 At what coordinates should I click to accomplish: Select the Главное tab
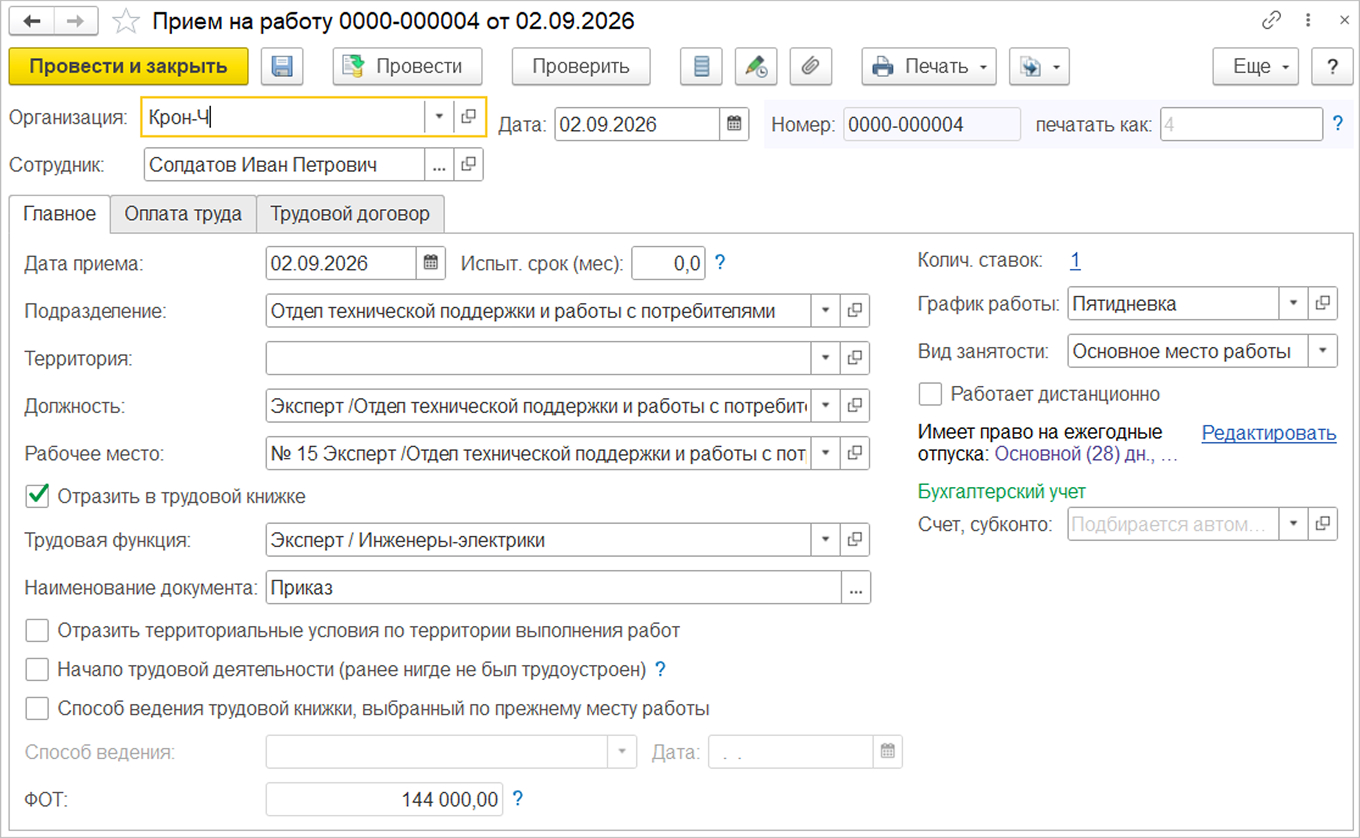coord(60,214)
